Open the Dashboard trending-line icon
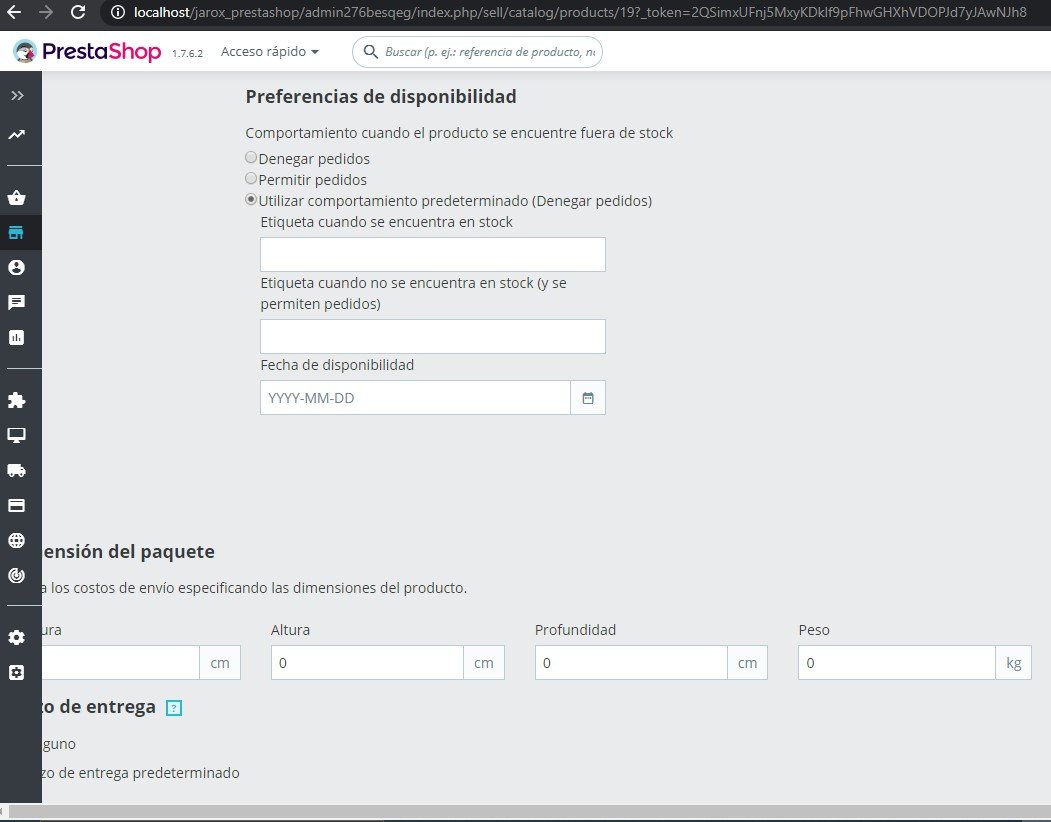Screen dimensions: 1051x822 tap(17, 134)
